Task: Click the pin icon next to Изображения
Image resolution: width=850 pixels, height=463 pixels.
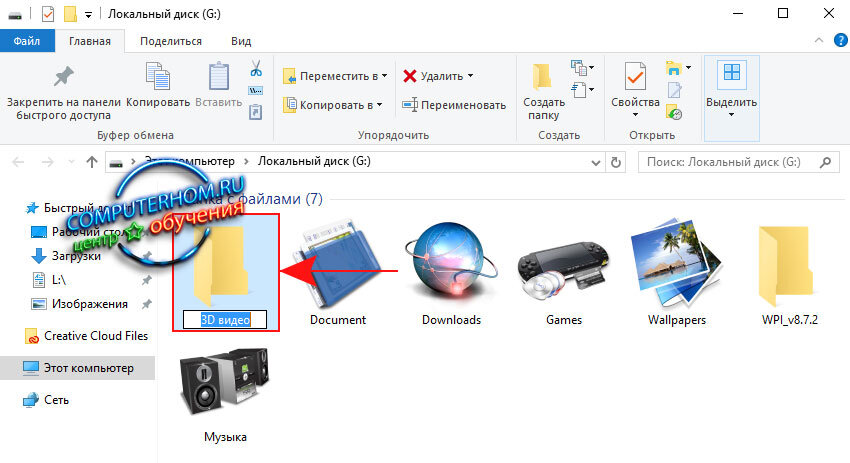Action: [x=146, y=304]
